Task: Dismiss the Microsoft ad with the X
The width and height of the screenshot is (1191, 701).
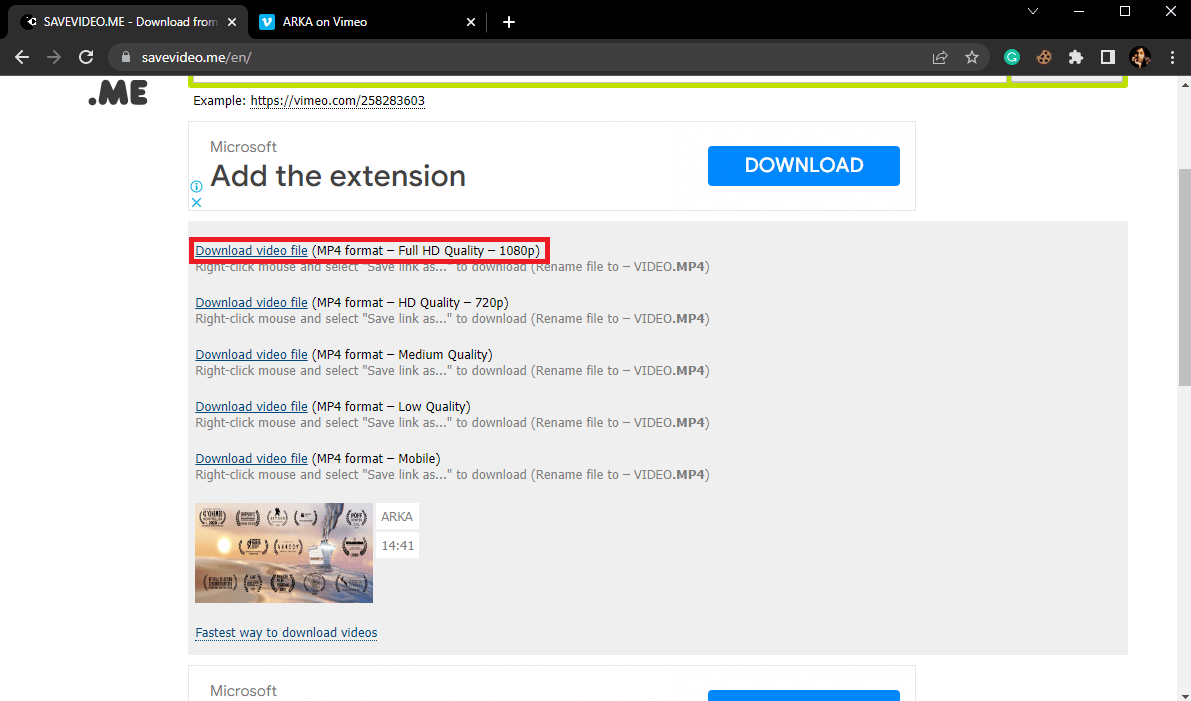Action: (196, 202)
